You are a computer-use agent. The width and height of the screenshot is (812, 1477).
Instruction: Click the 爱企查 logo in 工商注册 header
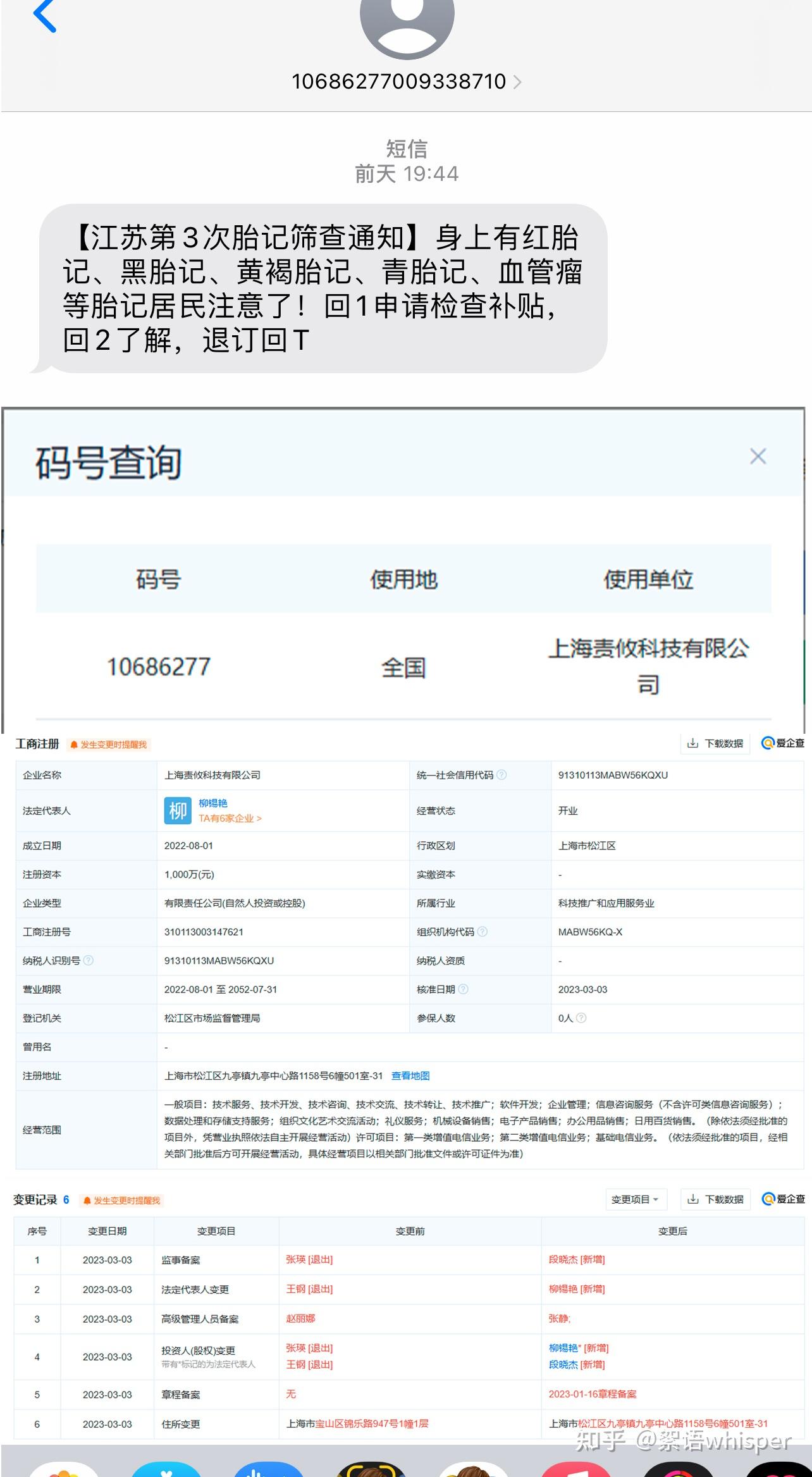pos(783,743)
